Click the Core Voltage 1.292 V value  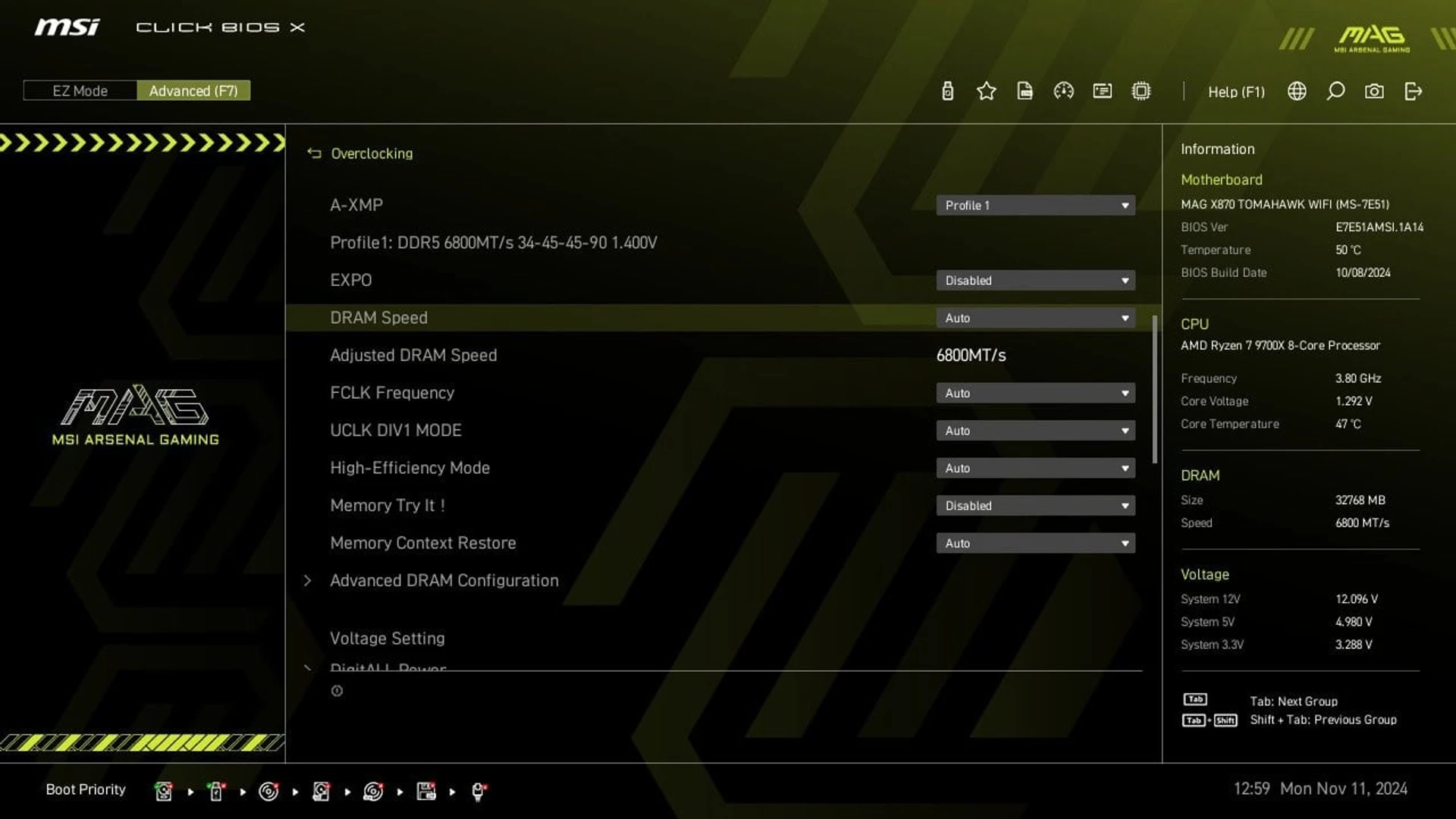(1354, 401)
